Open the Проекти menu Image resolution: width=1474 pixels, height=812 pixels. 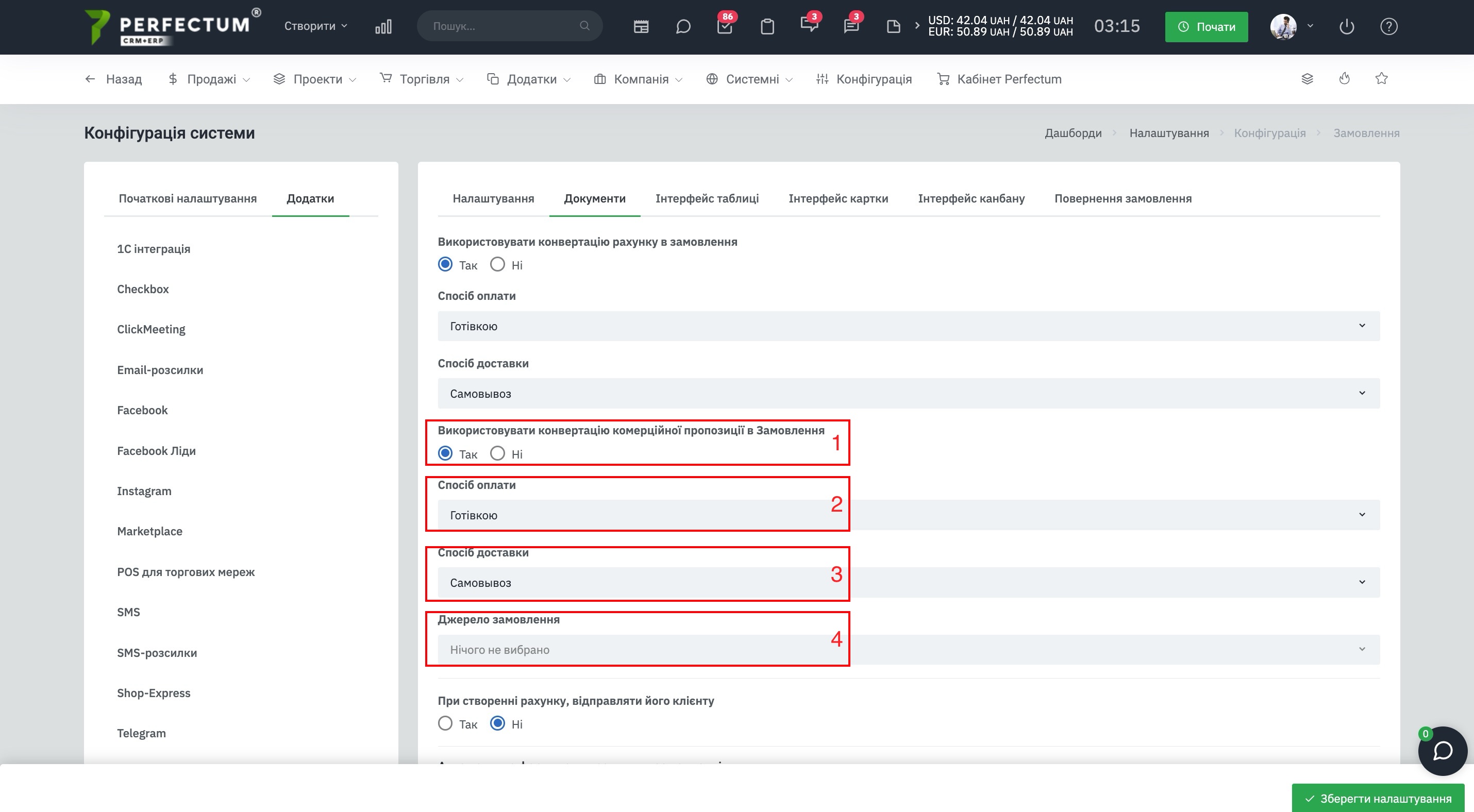point(315,79)
